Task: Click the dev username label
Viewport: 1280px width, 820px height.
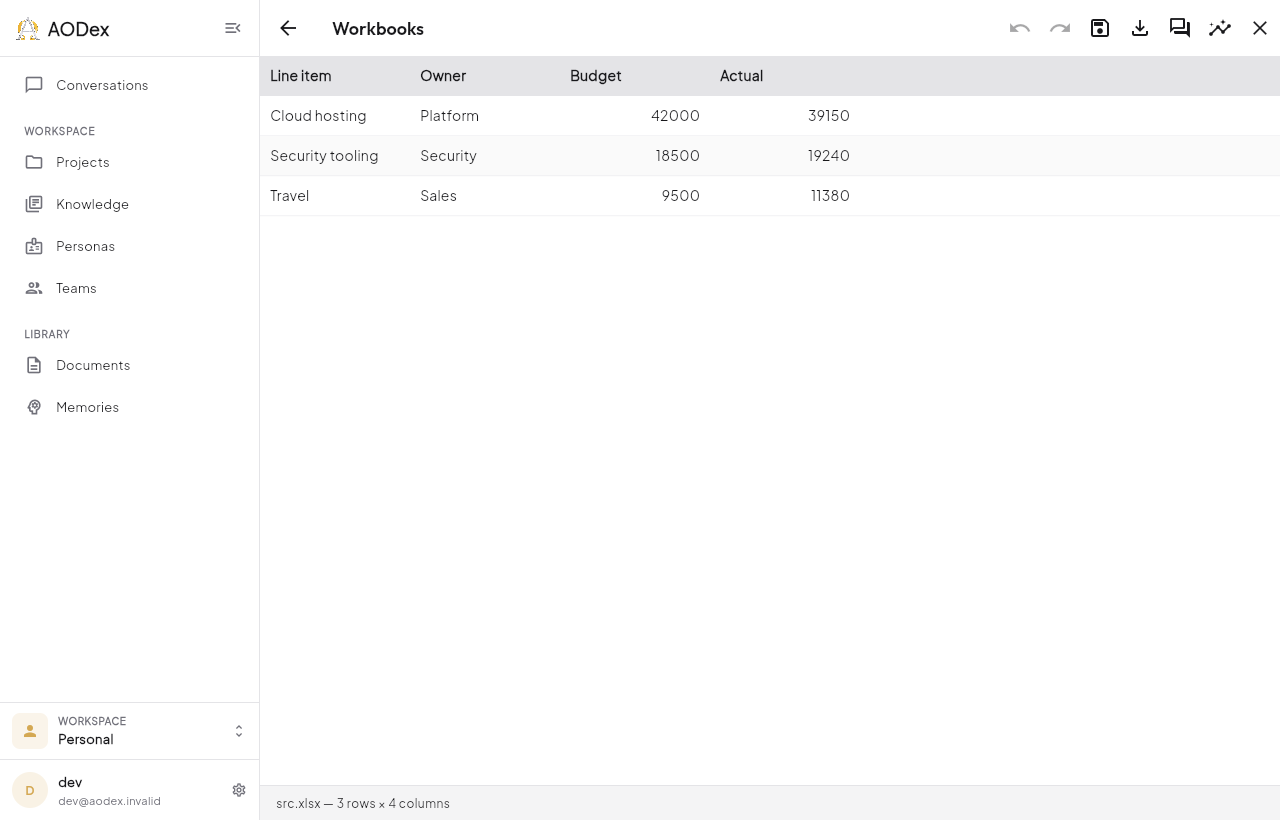Action: (x=70, y=782)
